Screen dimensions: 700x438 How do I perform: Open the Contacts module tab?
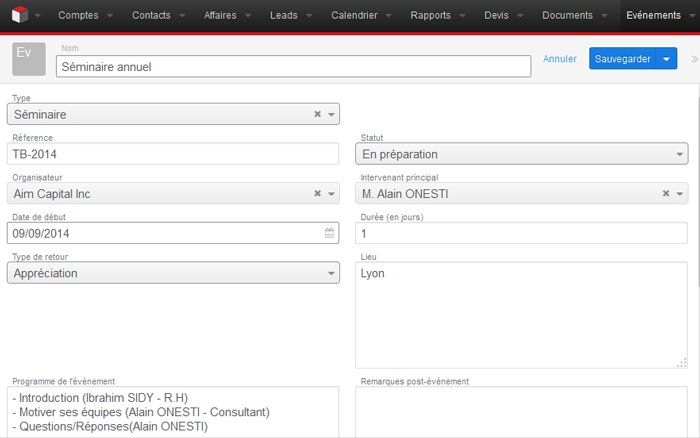151,16
